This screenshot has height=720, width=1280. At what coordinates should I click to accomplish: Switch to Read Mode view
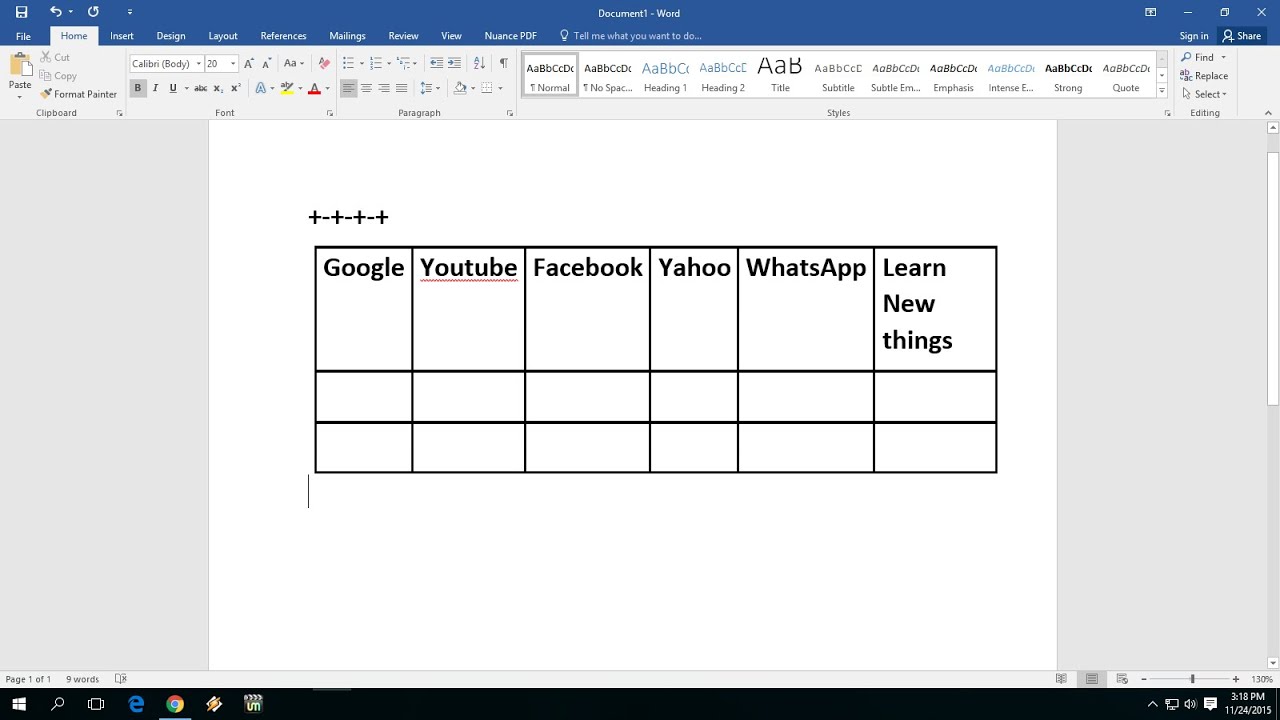[x=1061, y=679]
